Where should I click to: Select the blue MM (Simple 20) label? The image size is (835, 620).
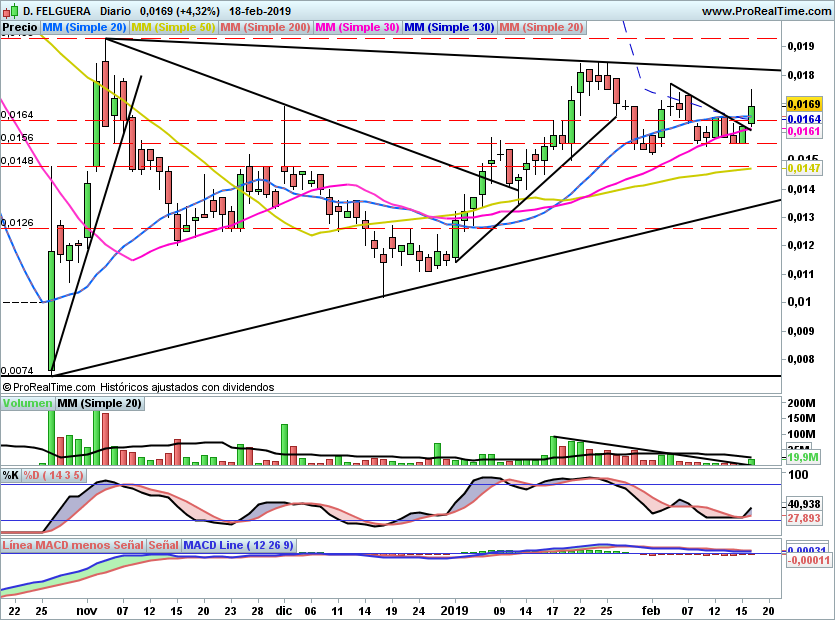[84, 27]
